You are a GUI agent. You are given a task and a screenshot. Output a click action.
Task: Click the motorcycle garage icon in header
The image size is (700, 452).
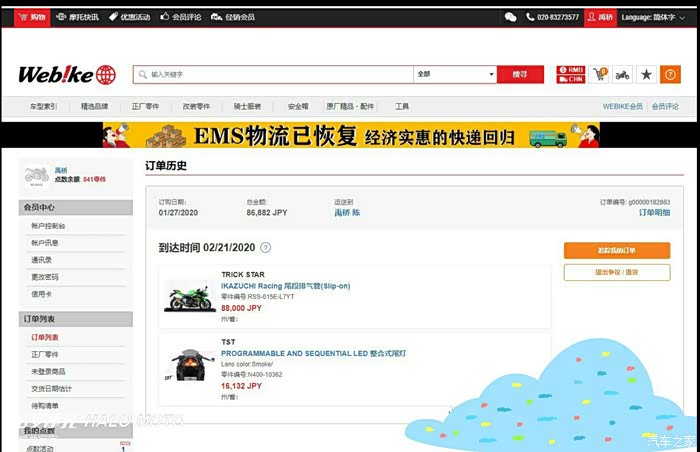click(622, 75)
